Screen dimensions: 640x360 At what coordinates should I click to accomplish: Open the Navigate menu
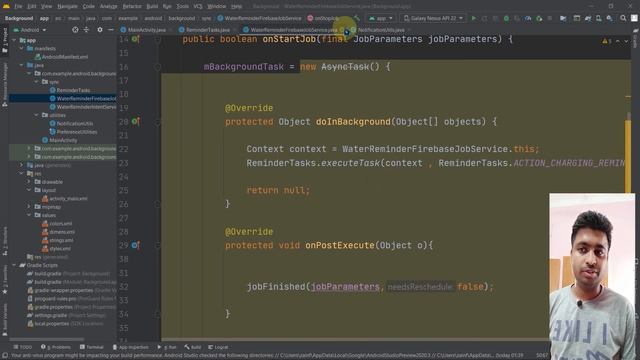[x=67, y=7]
